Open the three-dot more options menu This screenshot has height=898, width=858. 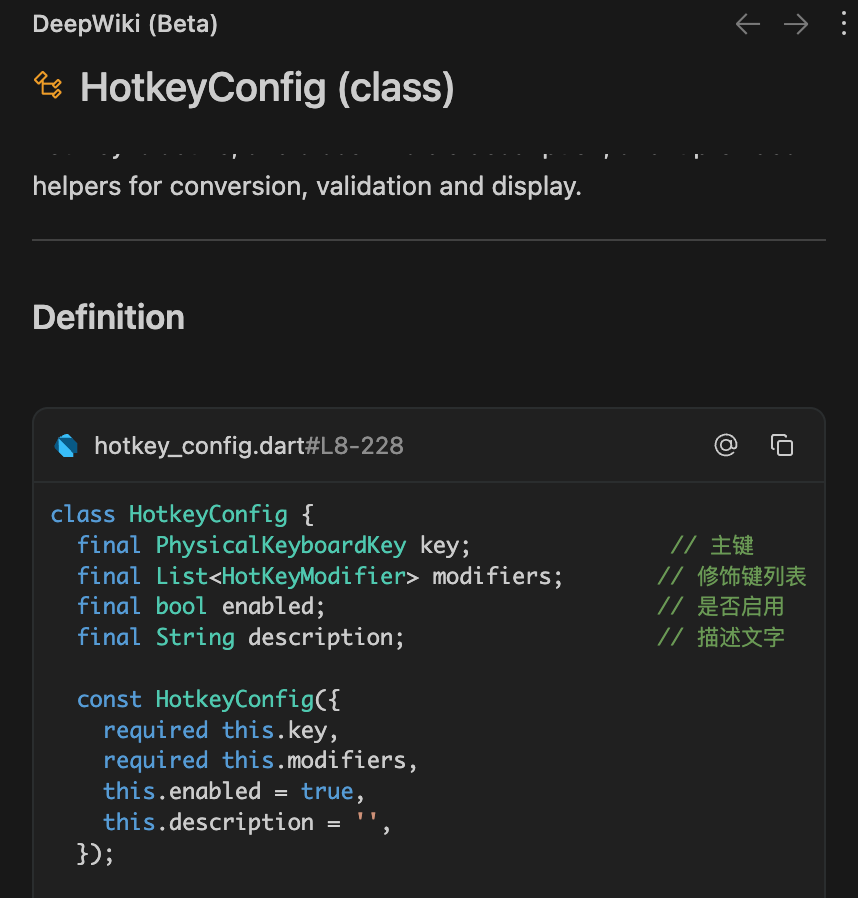[843, 24]
